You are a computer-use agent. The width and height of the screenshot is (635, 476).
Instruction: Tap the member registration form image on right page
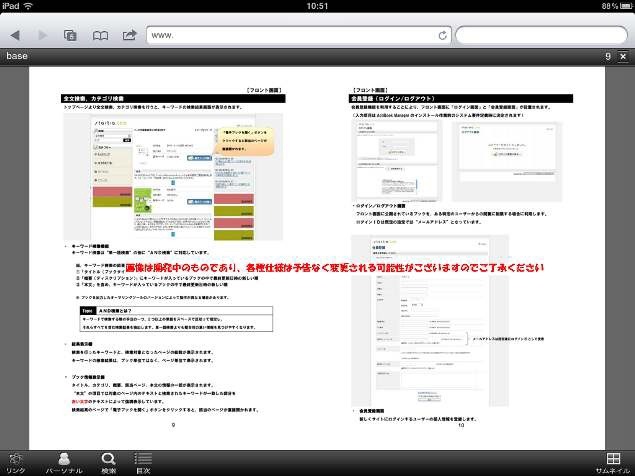(430, 320)
